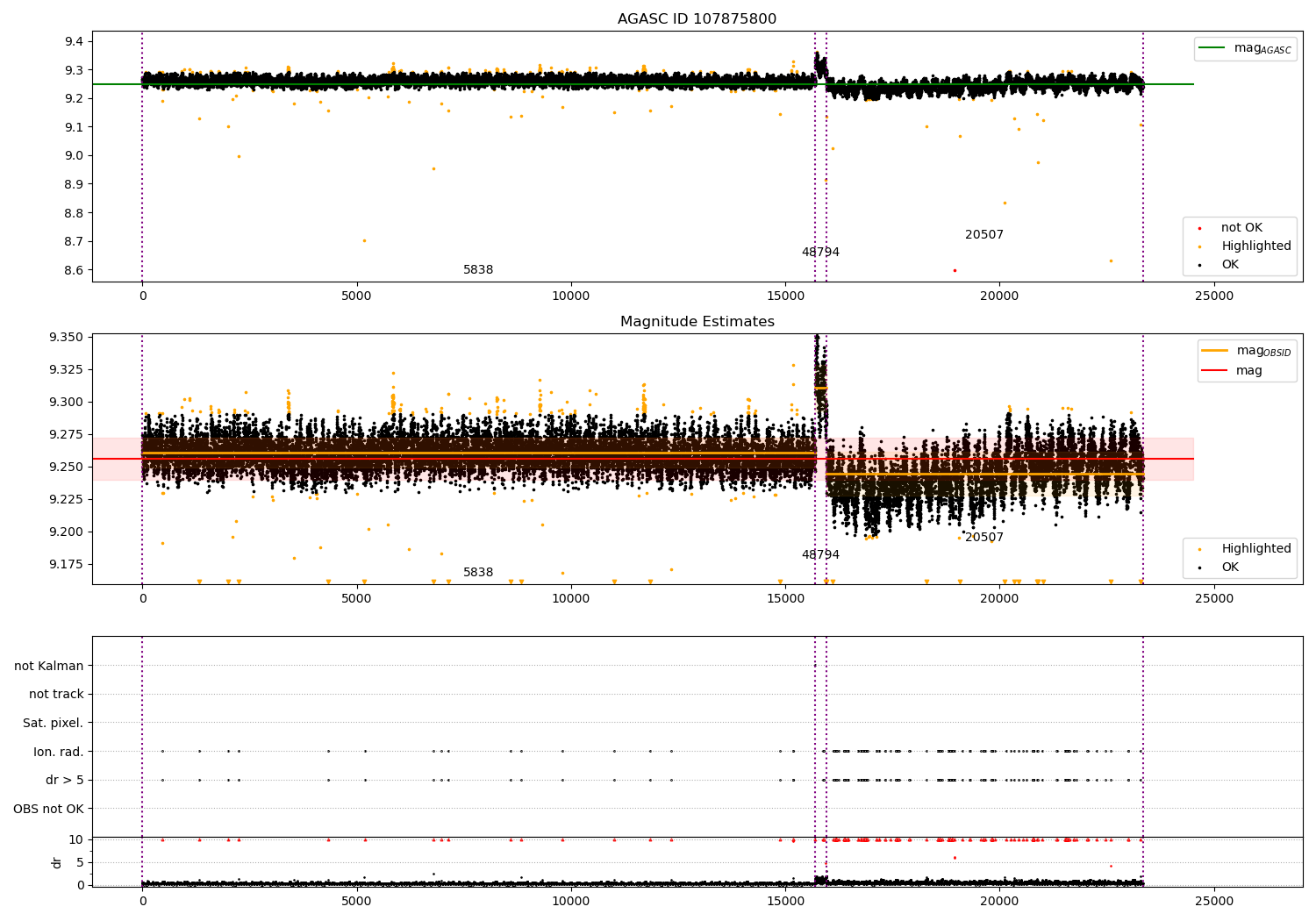The width and height of the screenshot is (1316, 921).
Task: Click the 'Highlighted' legend entry in top plot
Action: coord(1255,246)
